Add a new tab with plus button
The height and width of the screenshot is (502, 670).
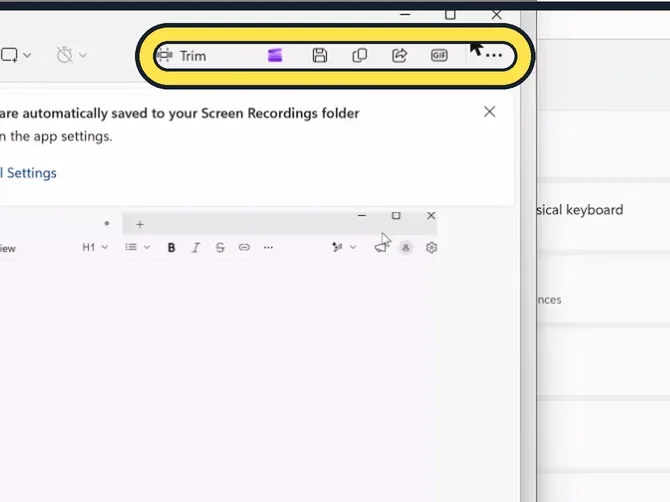click(140, 224)
